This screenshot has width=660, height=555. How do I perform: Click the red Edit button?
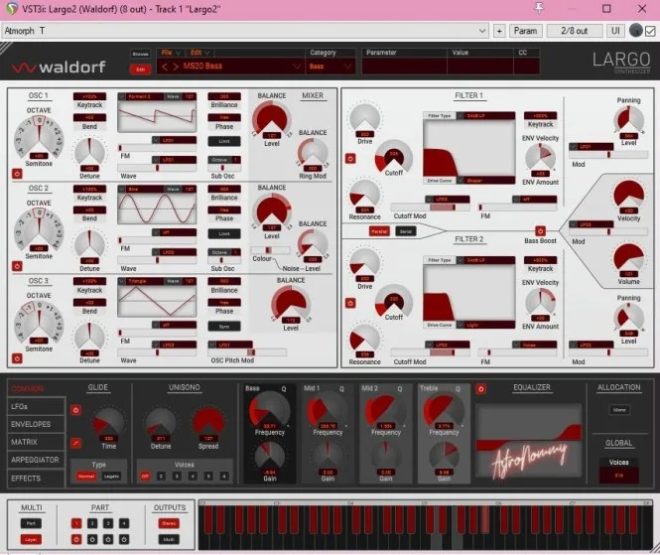(140, 69)
